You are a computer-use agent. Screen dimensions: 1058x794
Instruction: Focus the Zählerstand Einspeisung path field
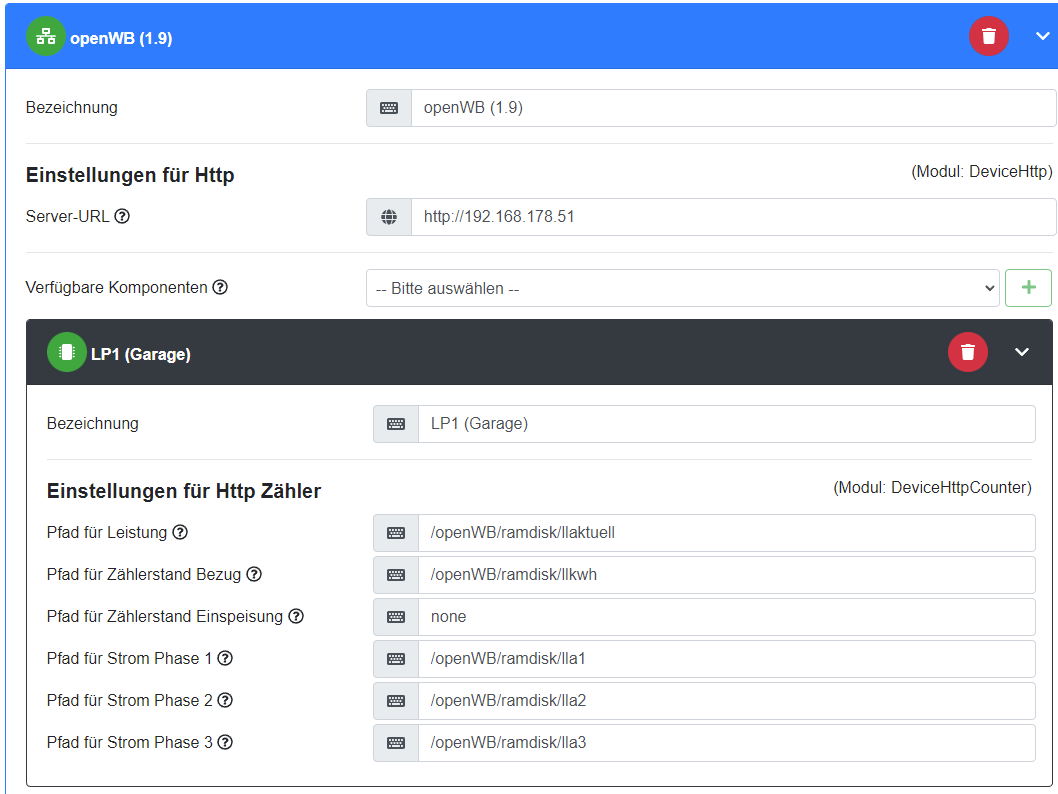pos(726,617)
